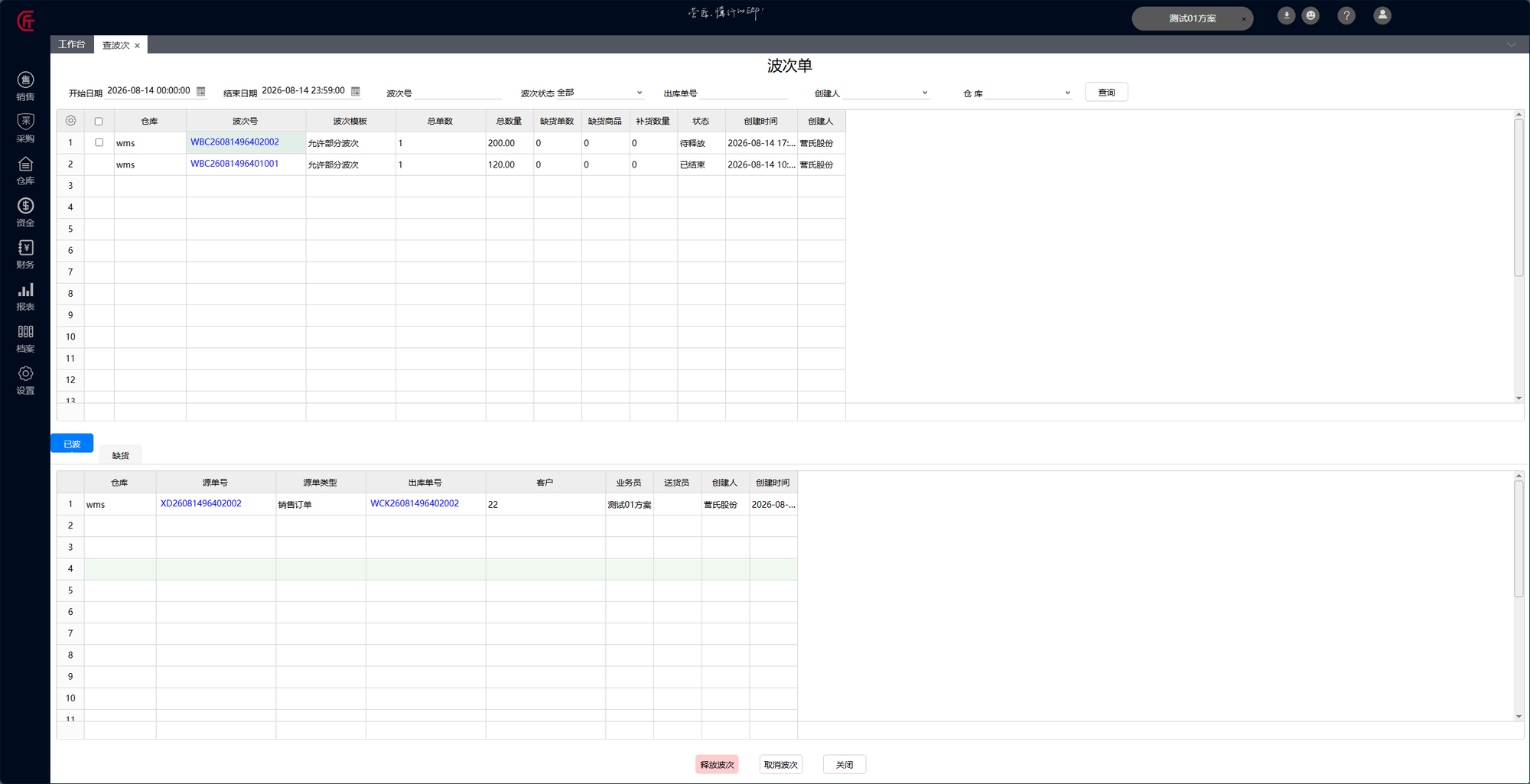Open the user profile icon

pos(1382,15)
